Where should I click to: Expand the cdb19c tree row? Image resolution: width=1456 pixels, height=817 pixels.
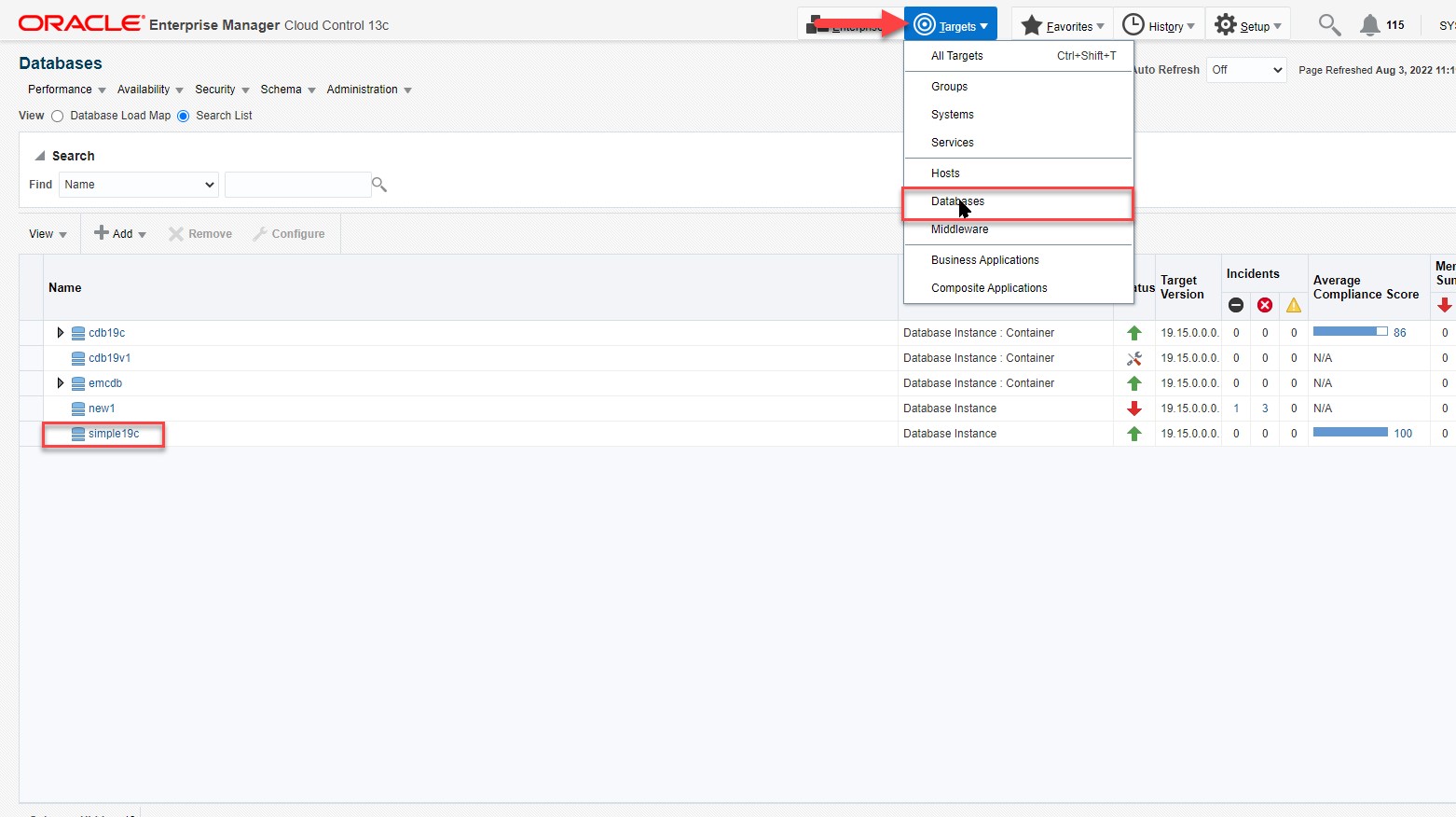(x=61, y=333)
